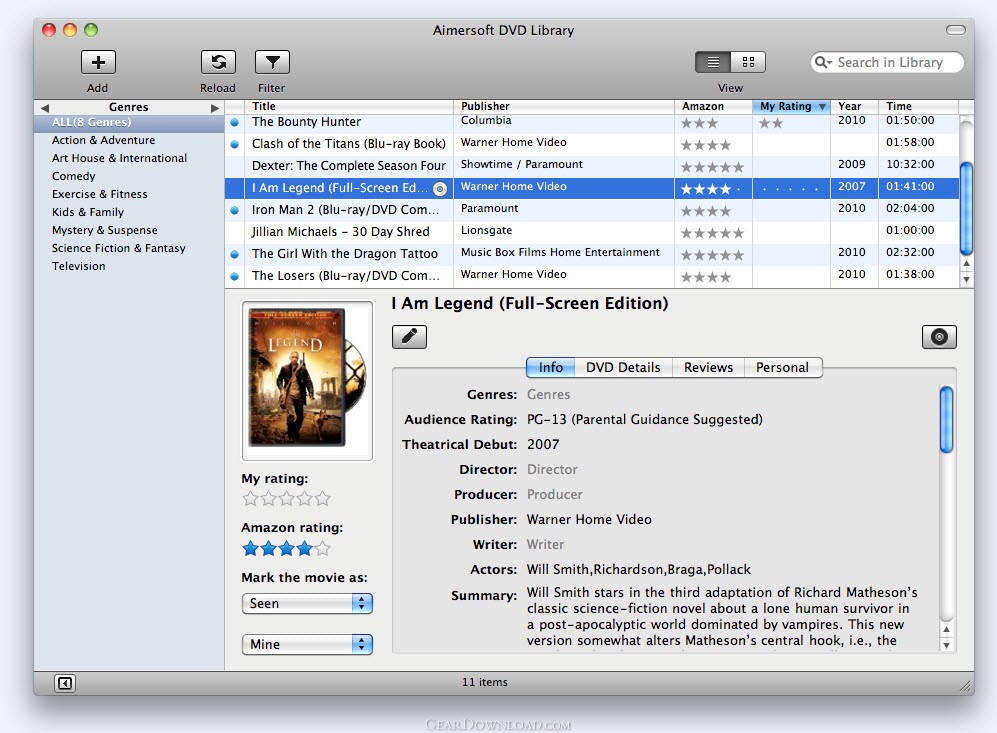The height and width of the screenshot is (733, 997).
Task: Toggle unseen dot for Clash of the Titans
Action: (235, 144)
